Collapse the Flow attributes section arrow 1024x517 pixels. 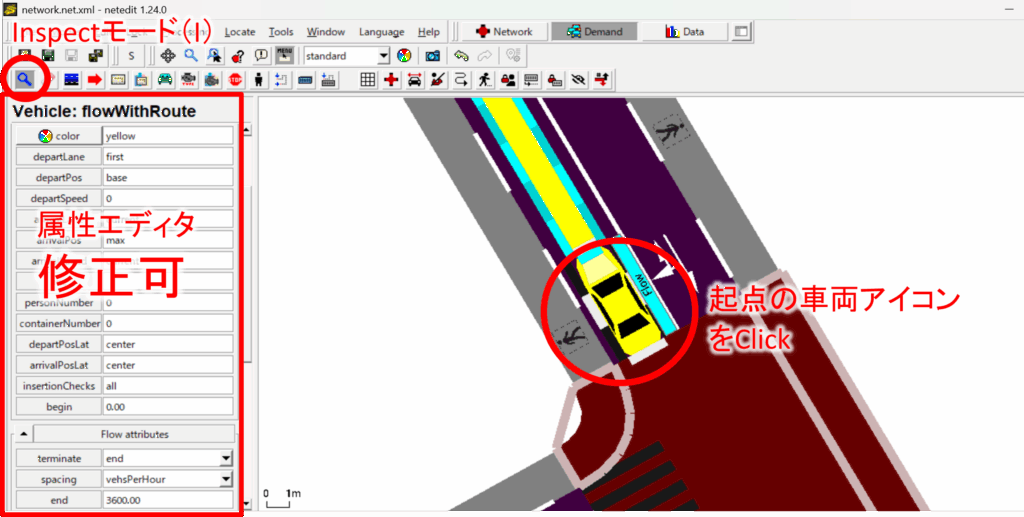pos(24,434)
